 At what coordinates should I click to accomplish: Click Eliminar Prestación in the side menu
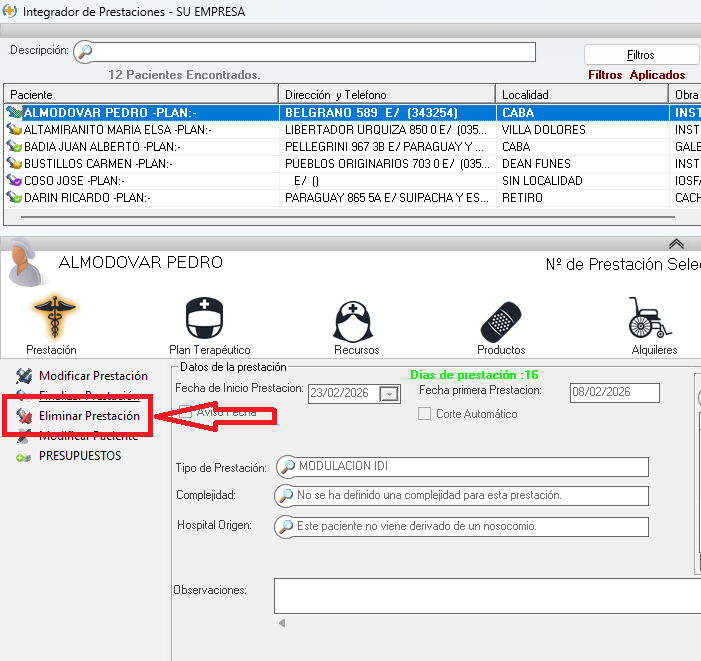tap(88, 415)
